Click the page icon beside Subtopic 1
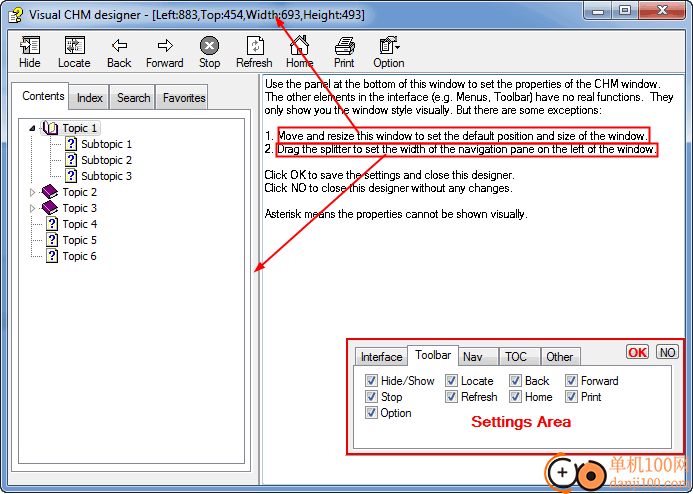This screenshot has width=693, height=494. 71,144
